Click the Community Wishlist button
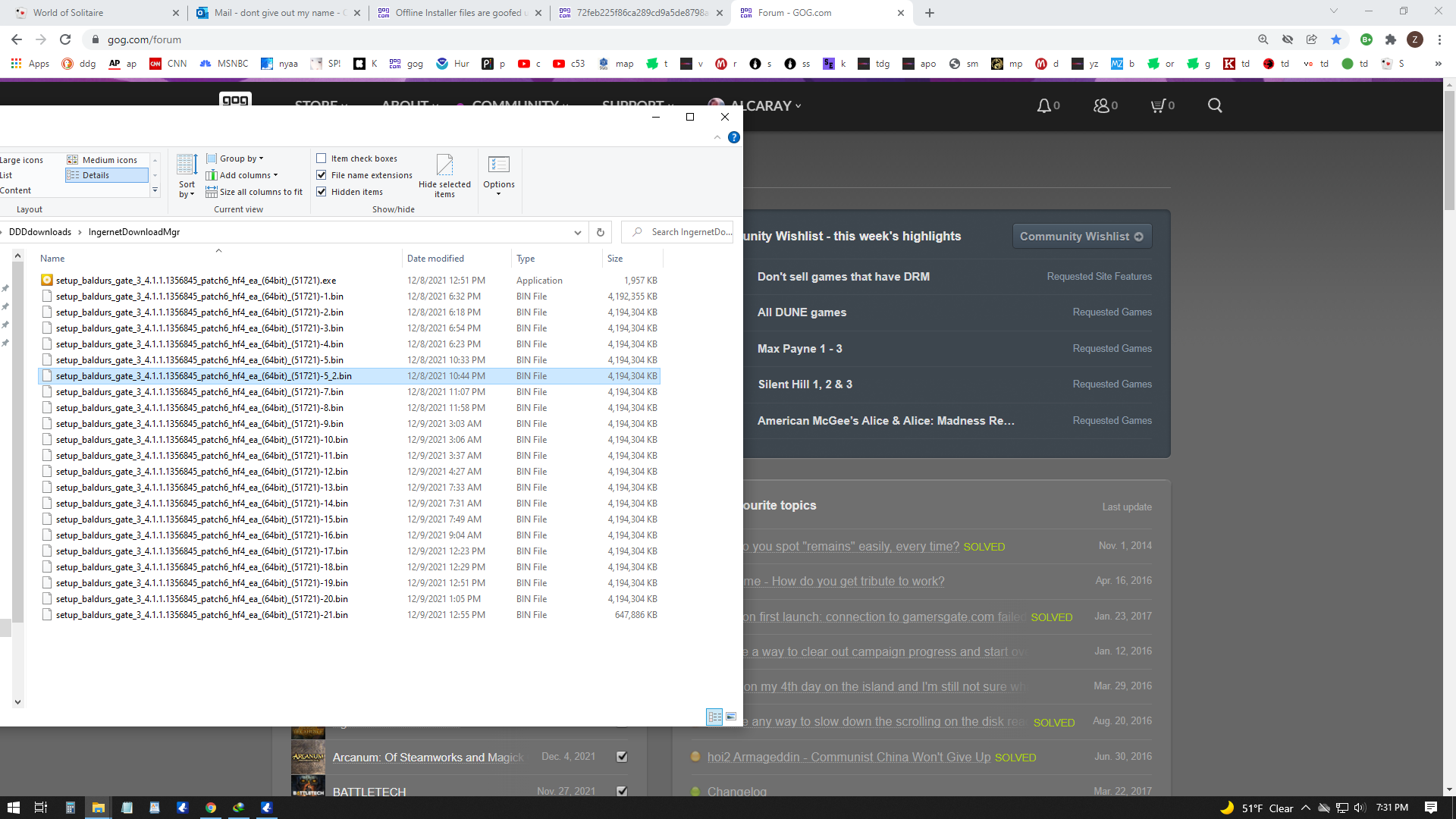1456x819 pixels. pyautogui.click(x=1082, y=237)
